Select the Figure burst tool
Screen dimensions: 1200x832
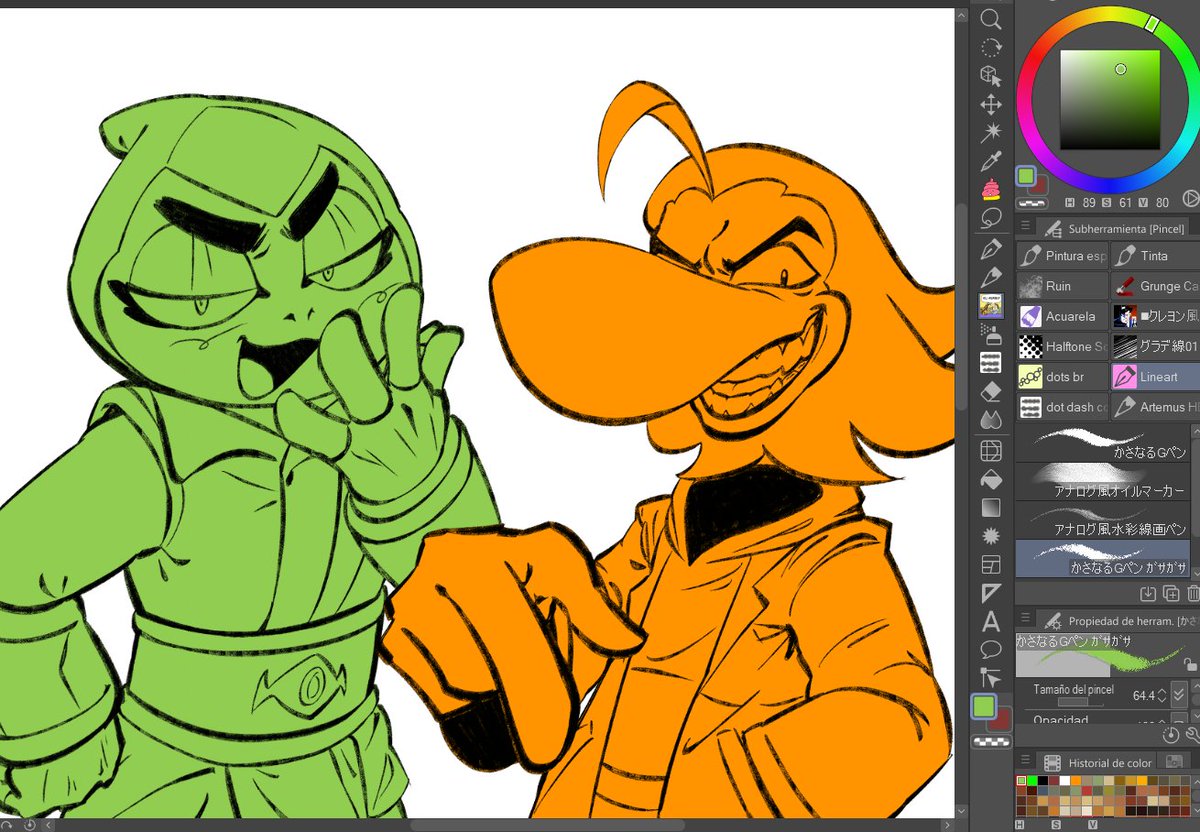click(x=991, y=536)
